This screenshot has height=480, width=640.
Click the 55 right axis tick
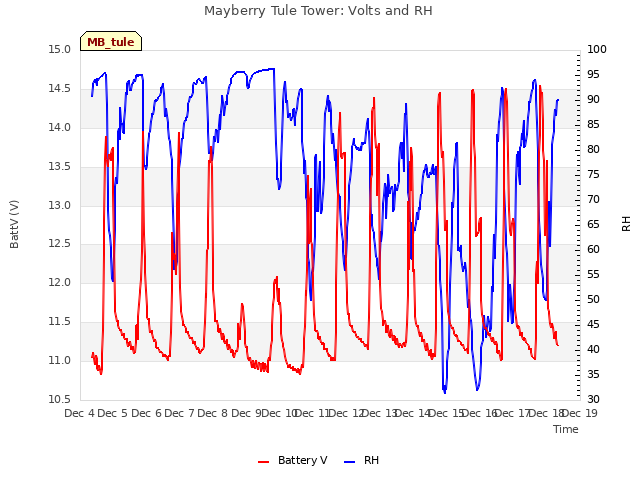593,274
